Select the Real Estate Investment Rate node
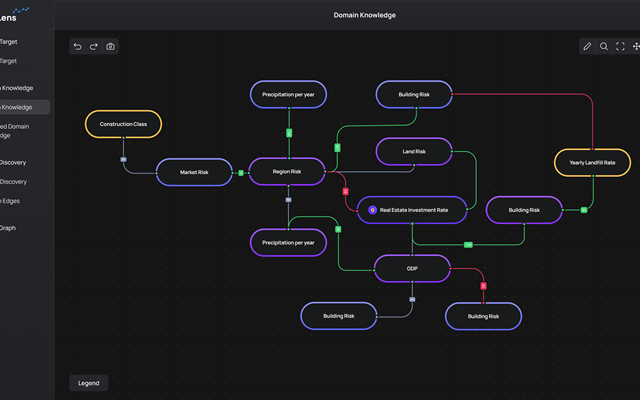 pos(412,210)
